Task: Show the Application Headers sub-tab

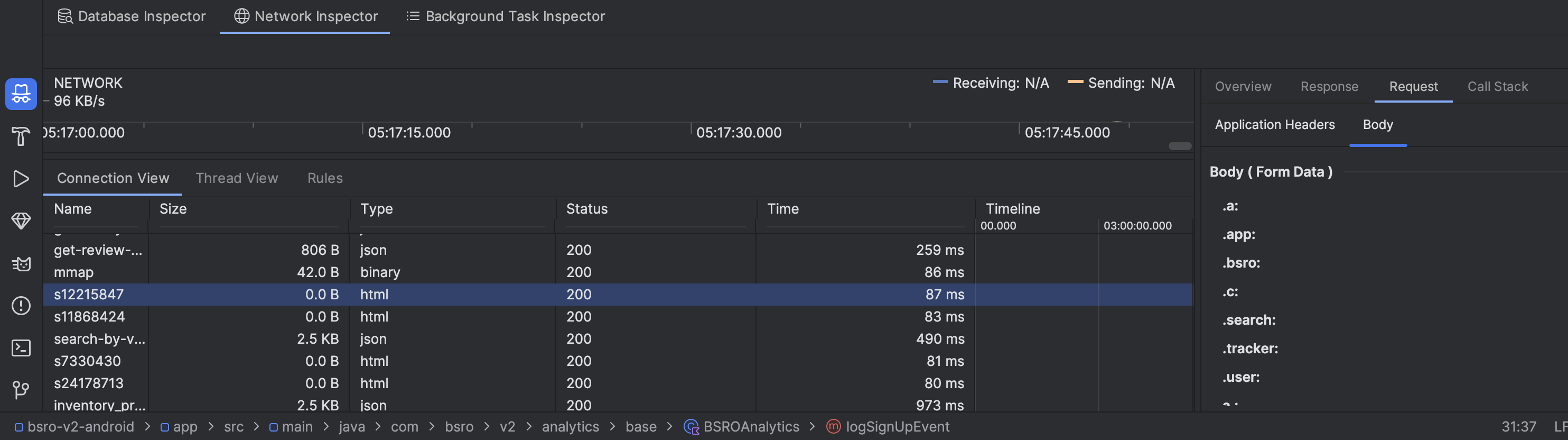Action: click(1274, 124)
